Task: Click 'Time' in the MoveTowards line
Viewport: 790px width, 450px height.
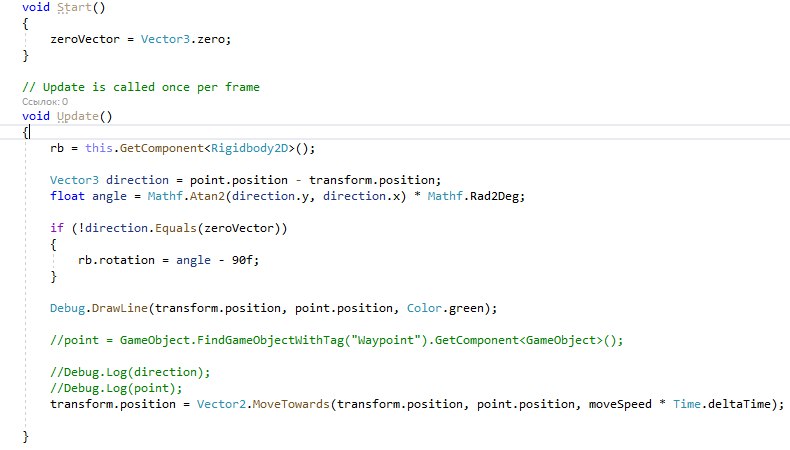Action: (687, 404)
